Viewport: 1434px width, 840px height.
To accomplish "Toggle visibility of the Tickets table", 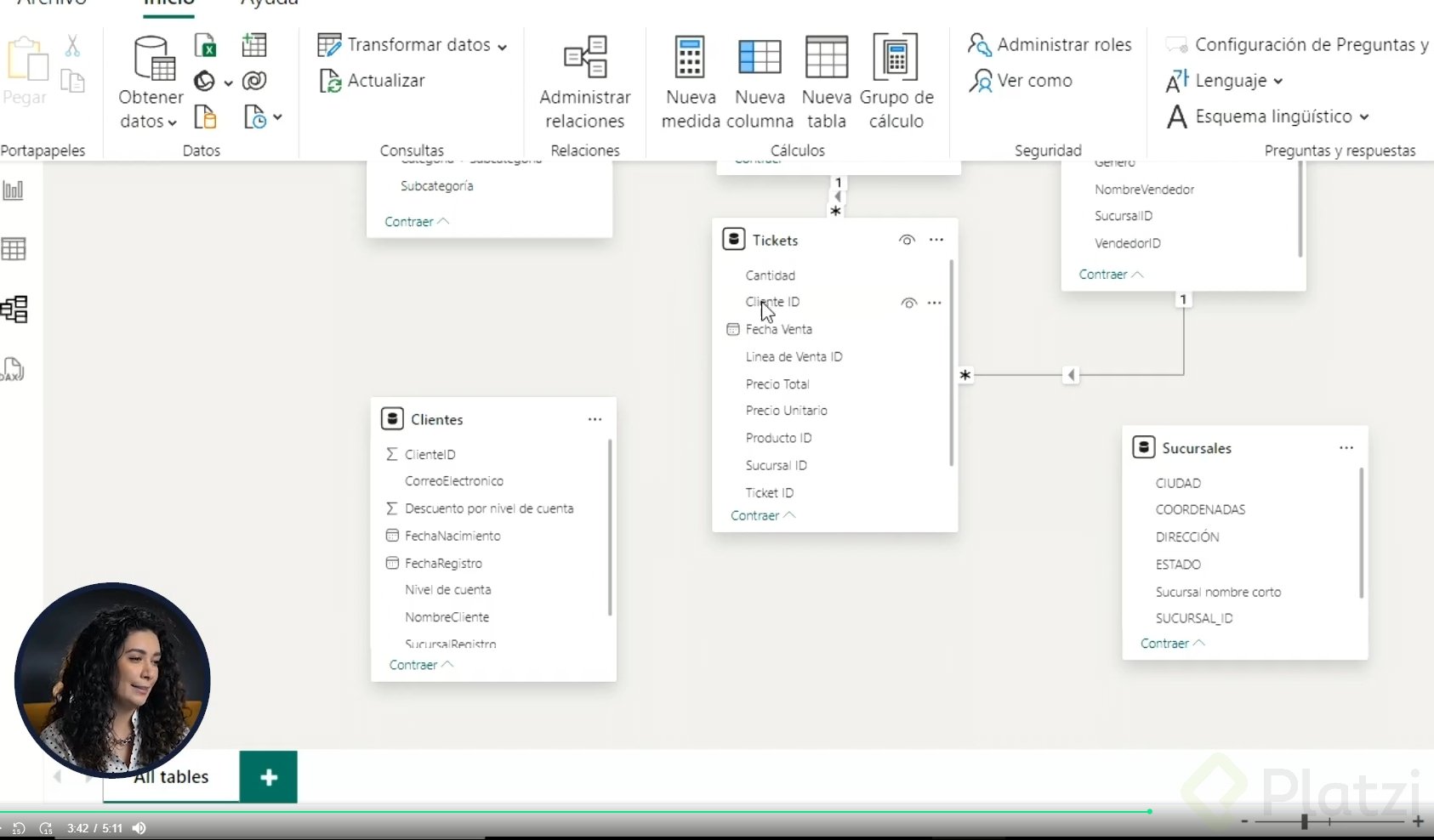I will 907,240.
